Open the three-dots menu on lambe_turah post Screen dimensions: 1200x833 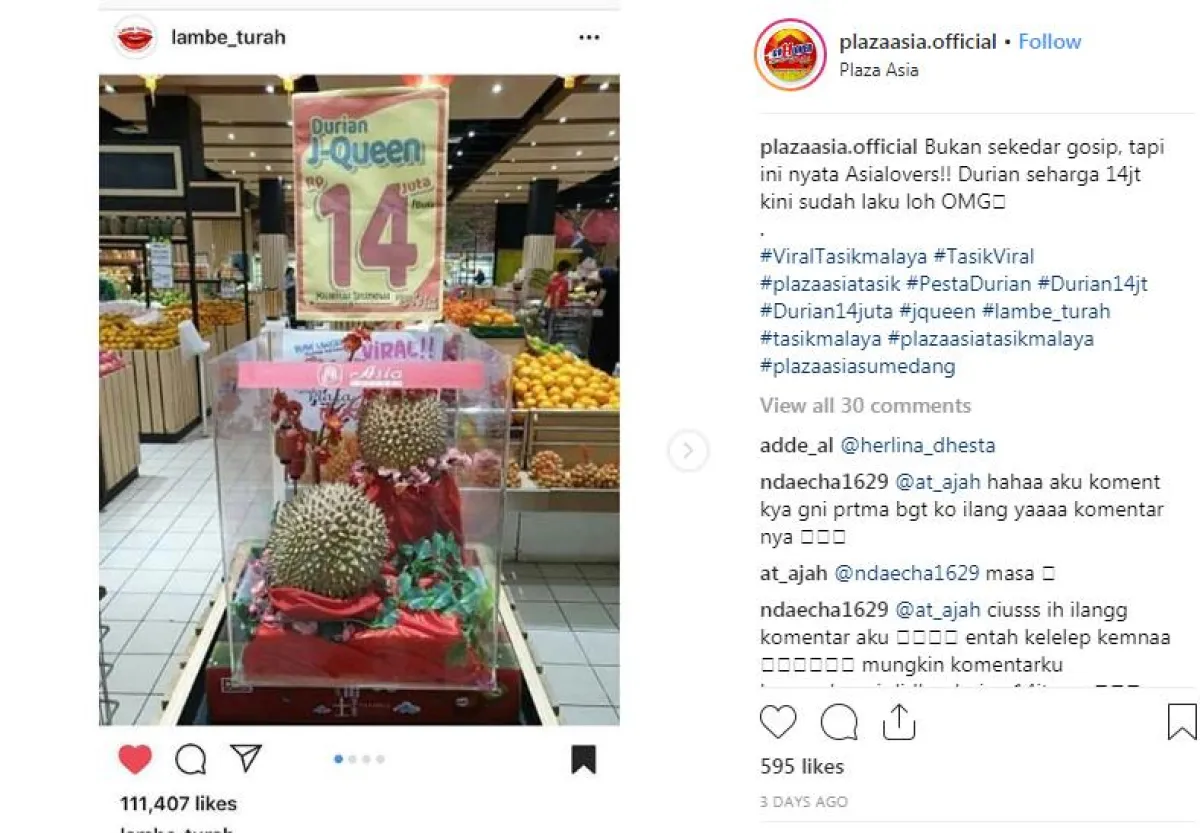pos(590,38)
